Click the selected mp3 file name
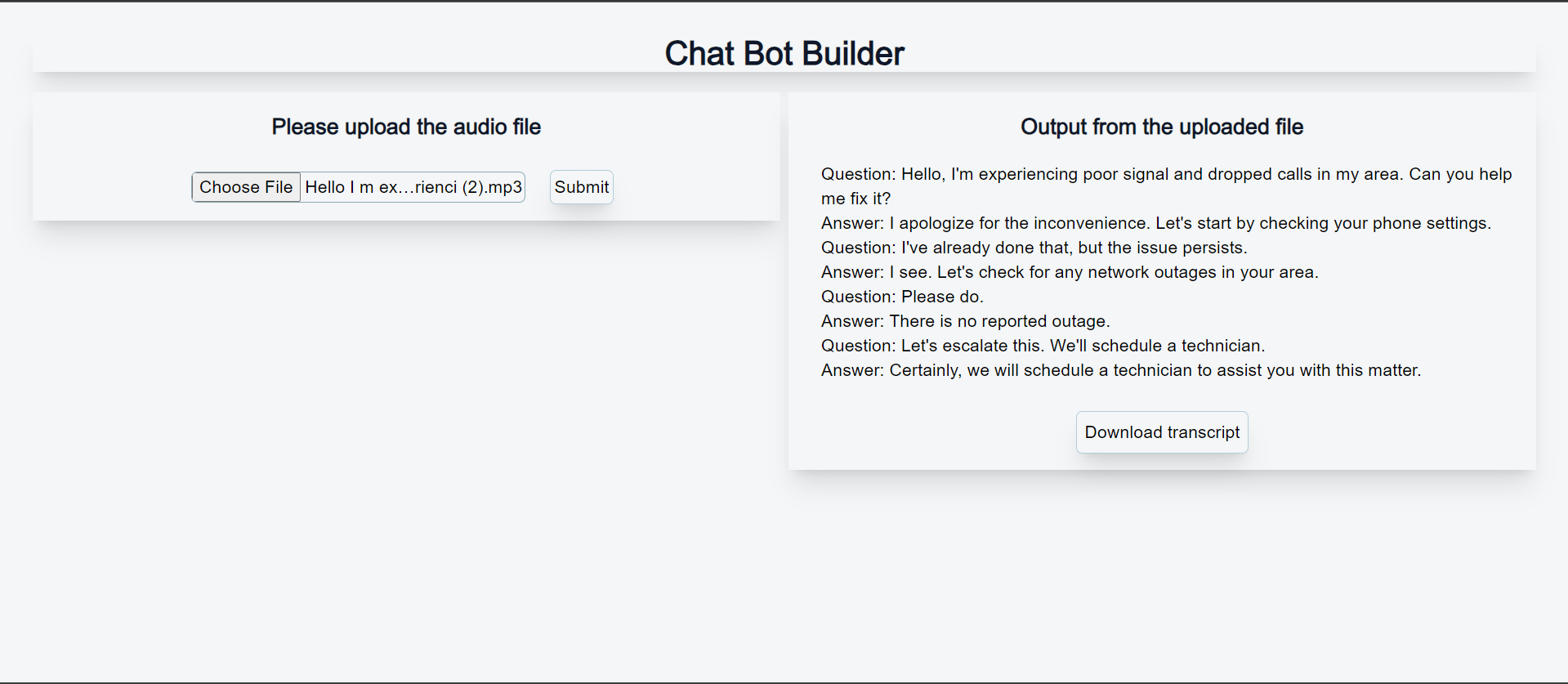Viewport: 1568px width, 684px height. point(413,187)
